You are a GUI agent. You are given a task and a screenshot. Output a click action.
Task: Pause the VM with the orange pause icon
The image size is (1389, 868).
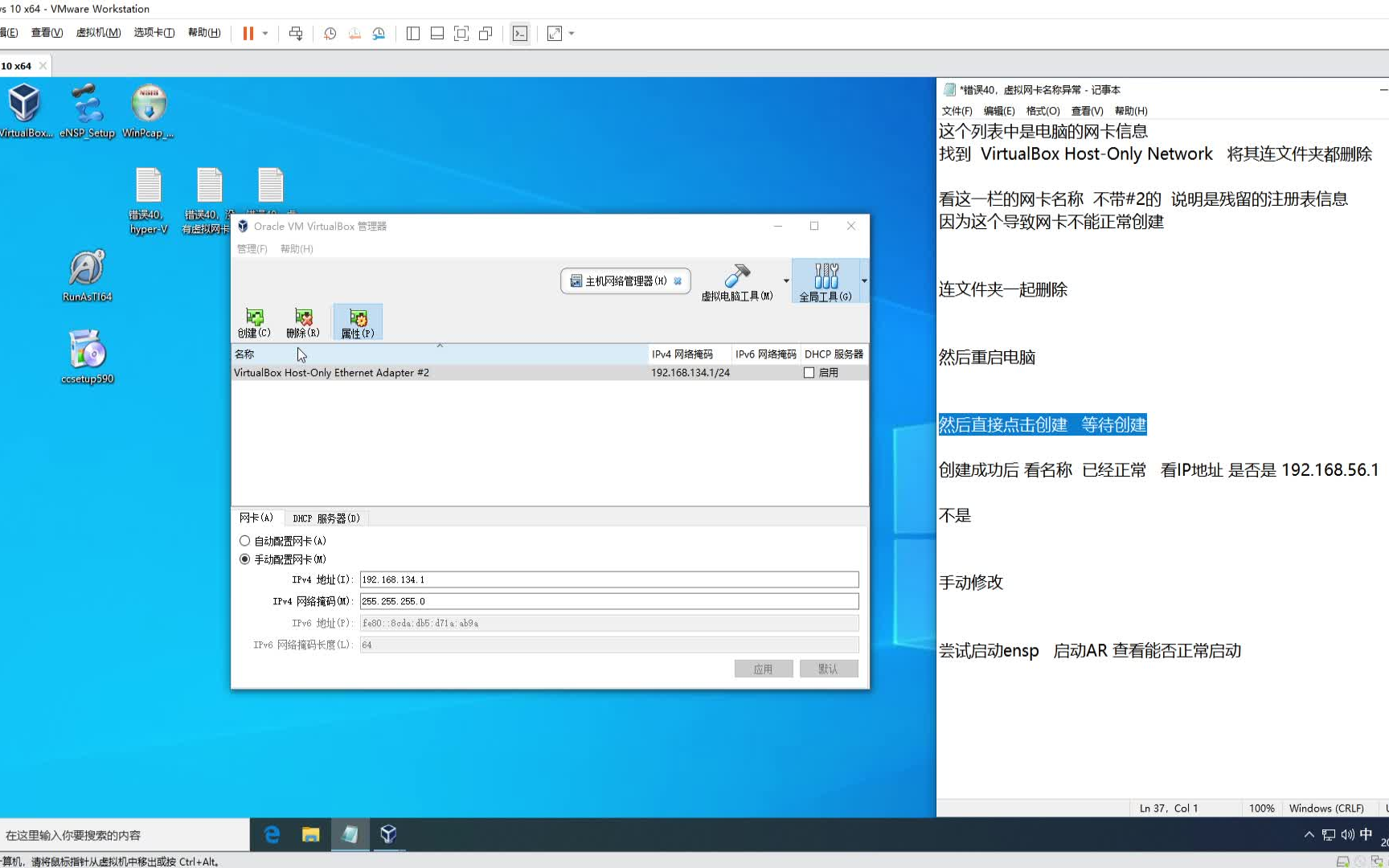[x=248, y=33]
